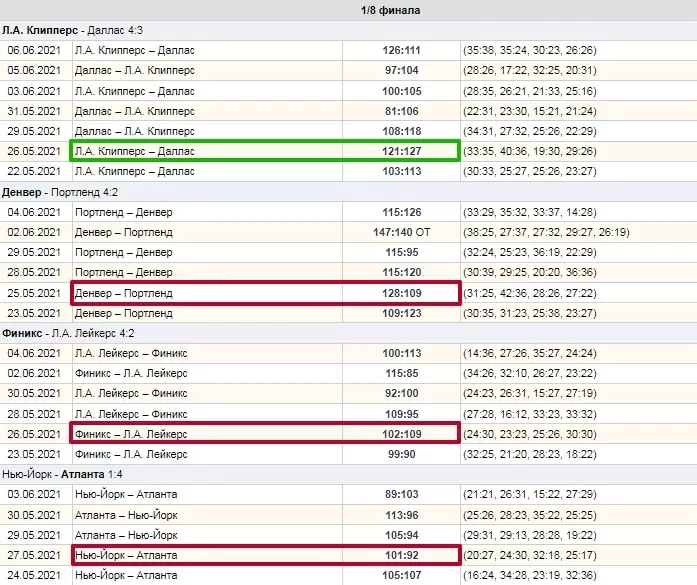Select the quarter scores (24:30, 23:23, 25:26, 30:30)
This screenshot has width=697, height=585.
click(530, 434)
